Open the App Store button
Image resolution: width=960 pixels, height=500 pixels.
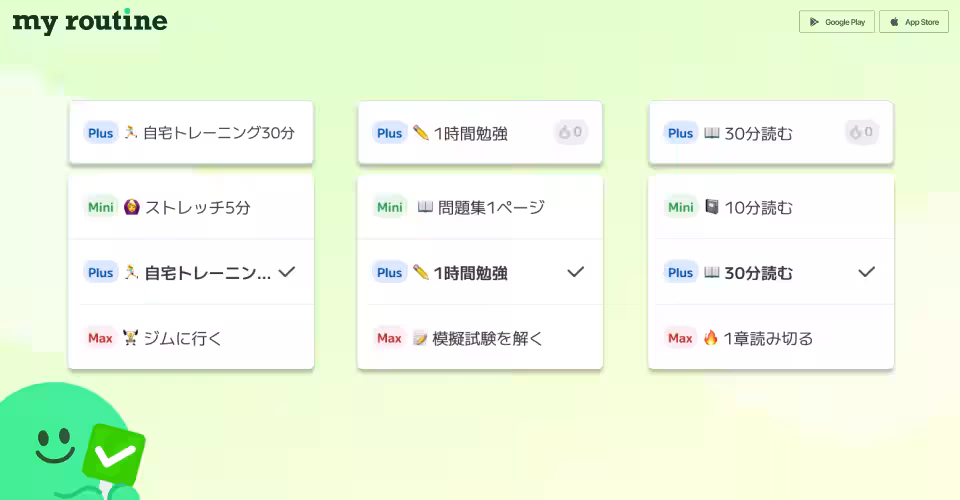(x=913, y=22)
